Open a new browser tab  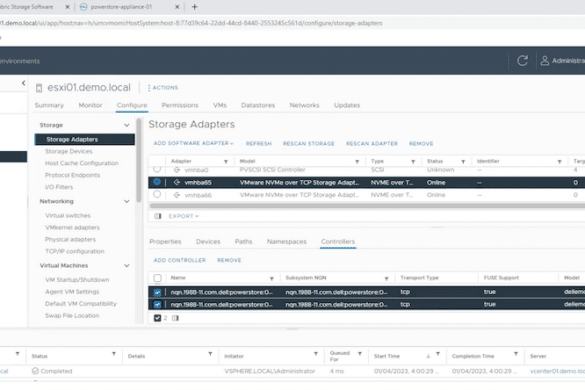coord(194,7)
